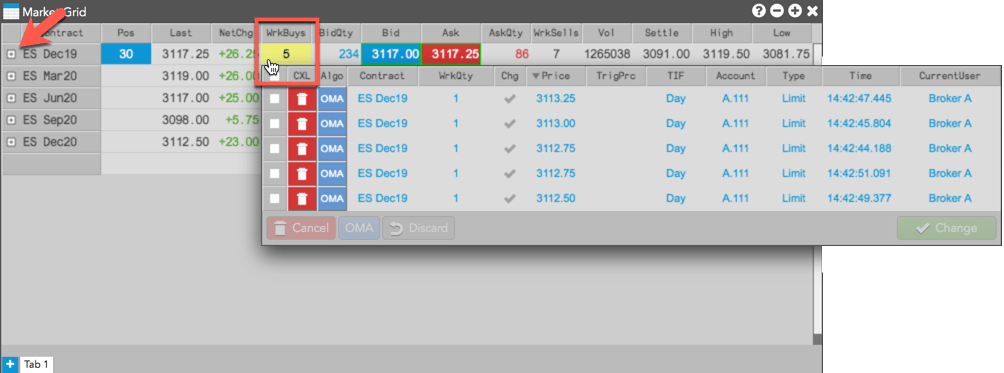This screenshot has height=373, width=1004.
Task: Click the Settle value 3091.00
Action: [666, 54]
